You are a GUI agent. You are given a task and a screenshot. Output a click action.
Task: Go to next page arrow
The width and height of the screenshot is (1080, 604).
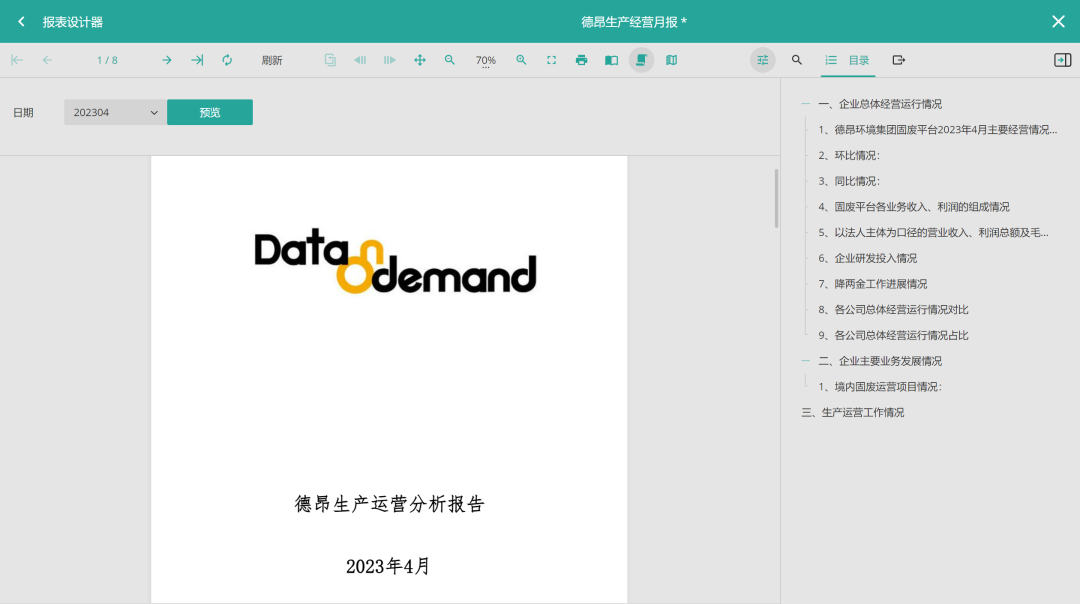[x=167, y=61]
